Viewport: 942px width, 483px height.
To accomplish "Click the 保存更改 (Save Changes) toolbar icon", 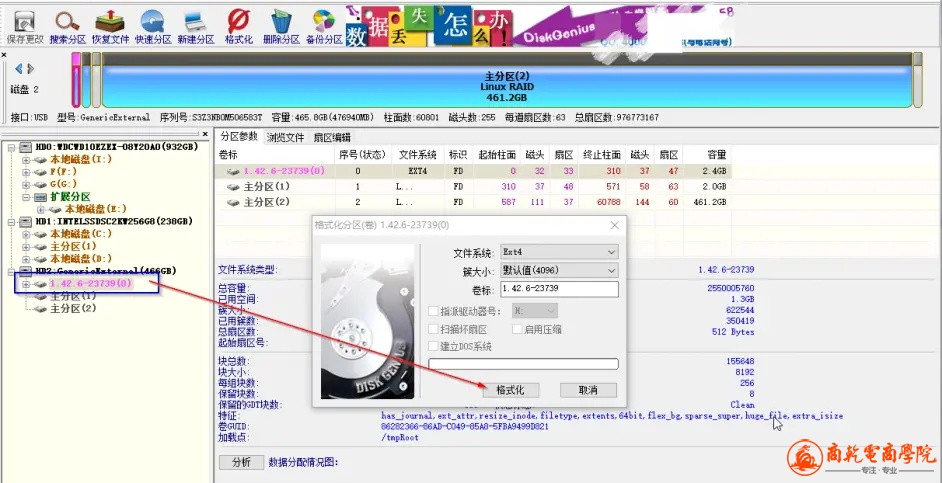I will tap(22, 25).
